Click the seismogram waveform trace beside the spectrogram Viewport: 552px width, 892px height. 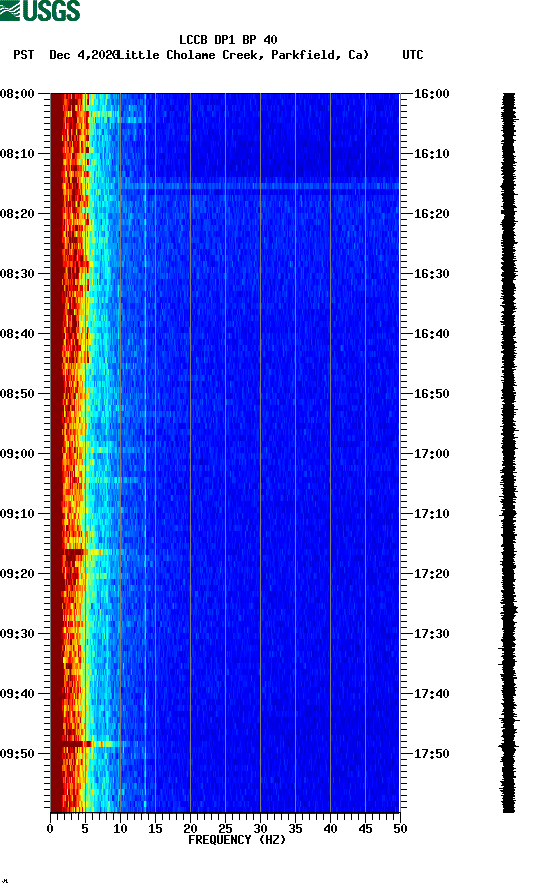(x=509, y=453)
